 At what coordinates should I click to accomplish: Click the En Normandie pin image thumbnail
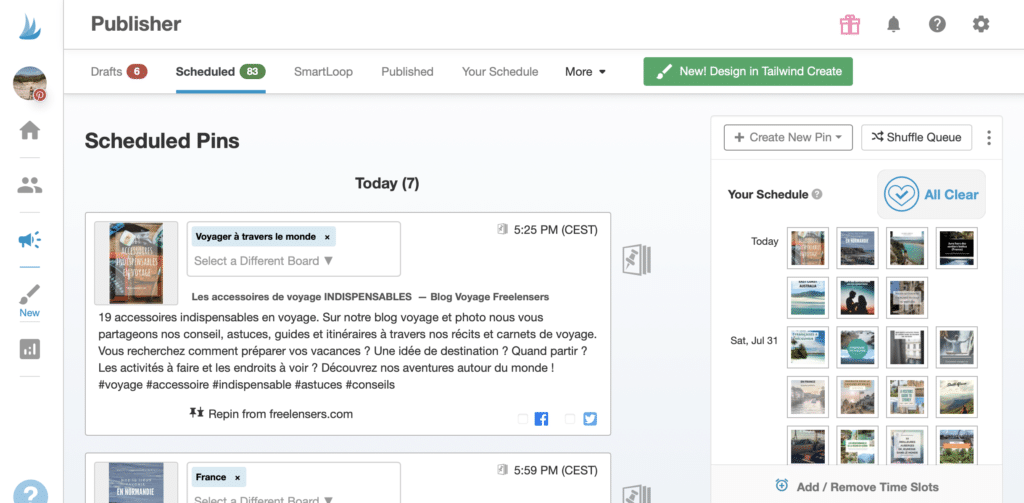136,483
